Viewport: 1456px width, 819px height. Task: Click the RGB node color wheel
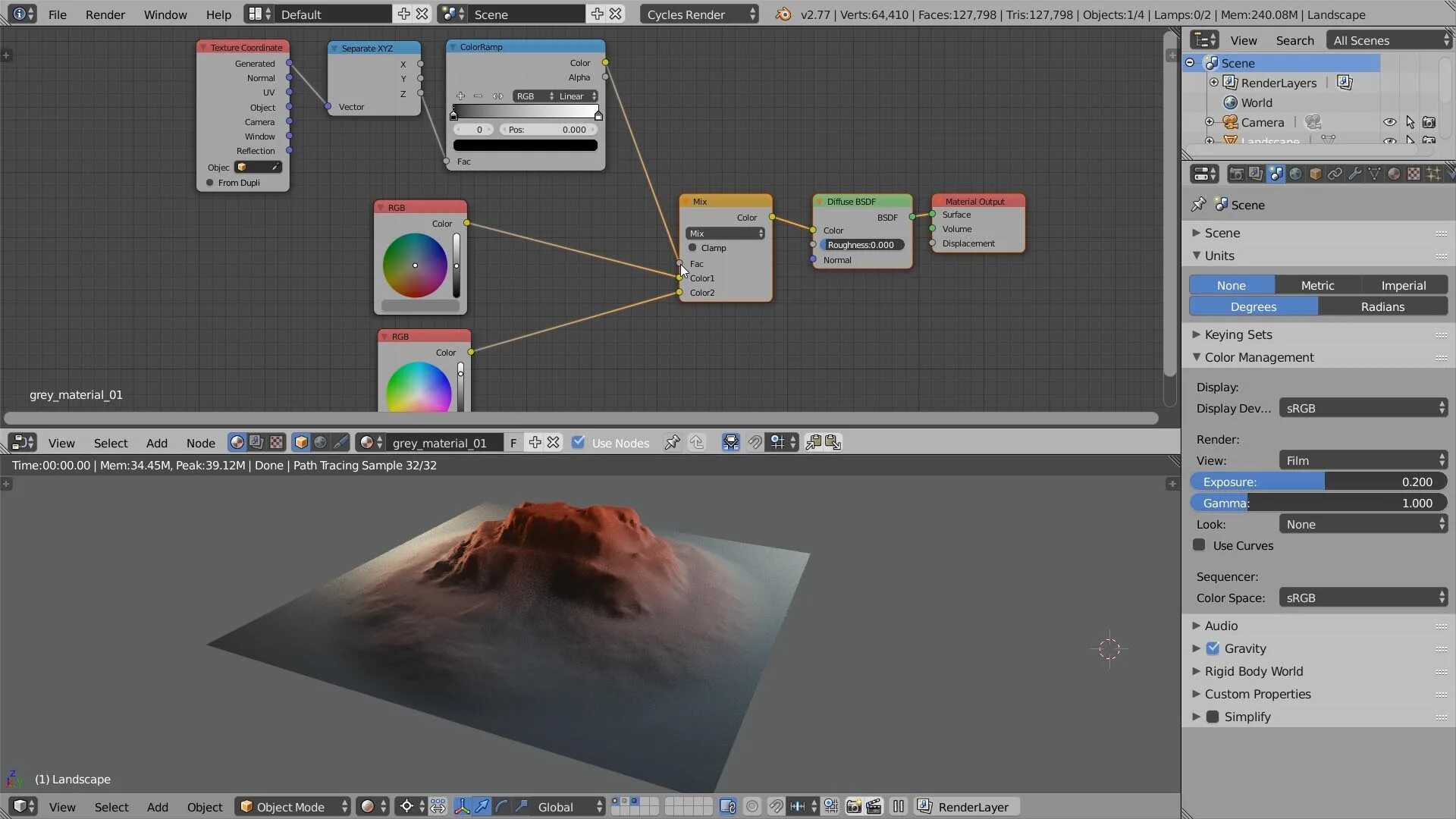pyautogui.click(x=415, y=265)
